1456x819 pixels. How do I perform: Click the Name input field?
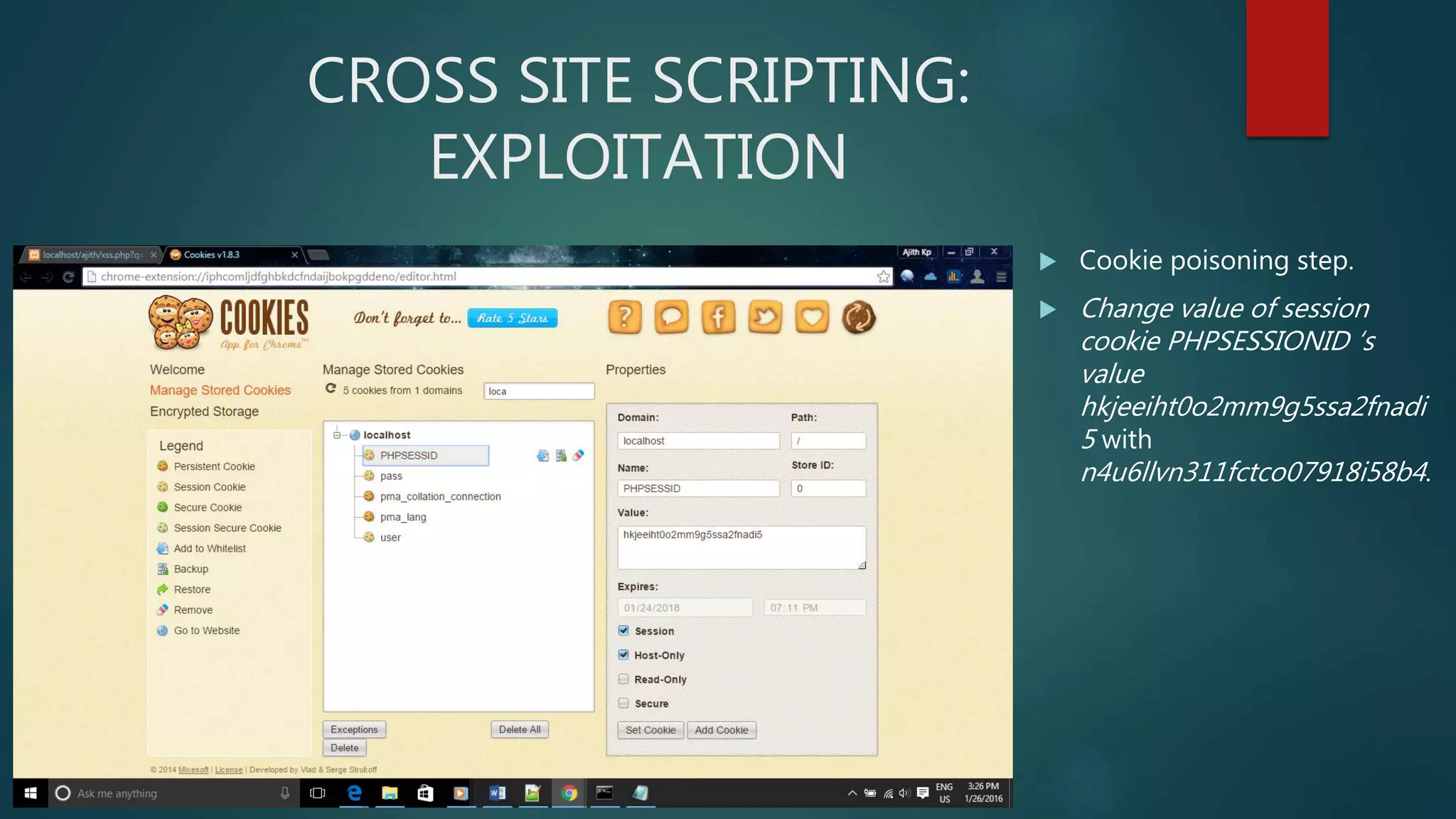point(698,488)
